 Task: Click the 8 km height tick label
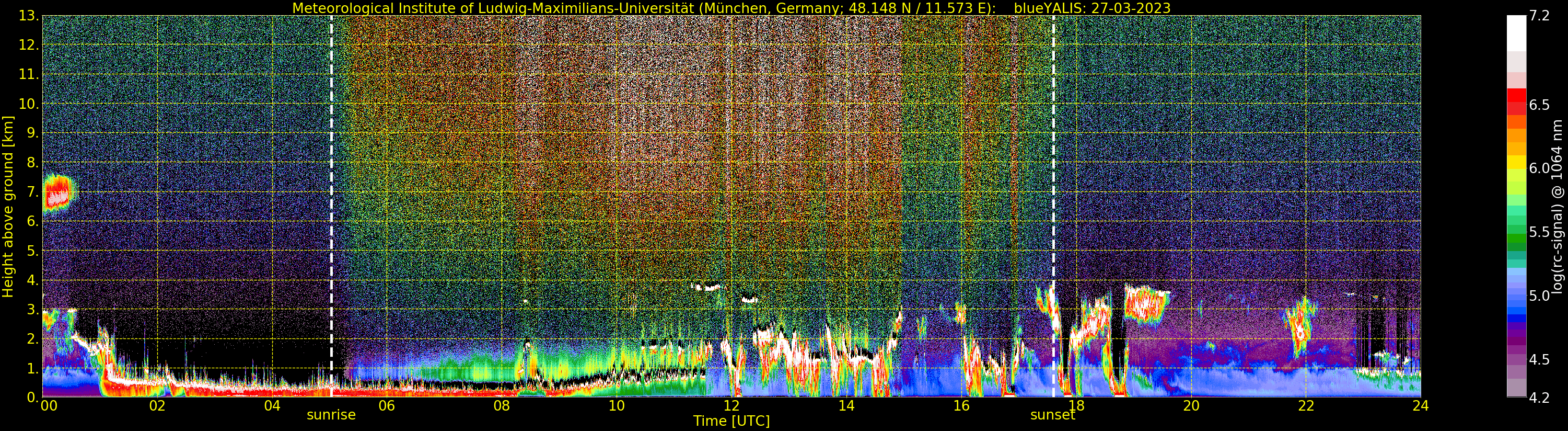[x=33, y=163]
